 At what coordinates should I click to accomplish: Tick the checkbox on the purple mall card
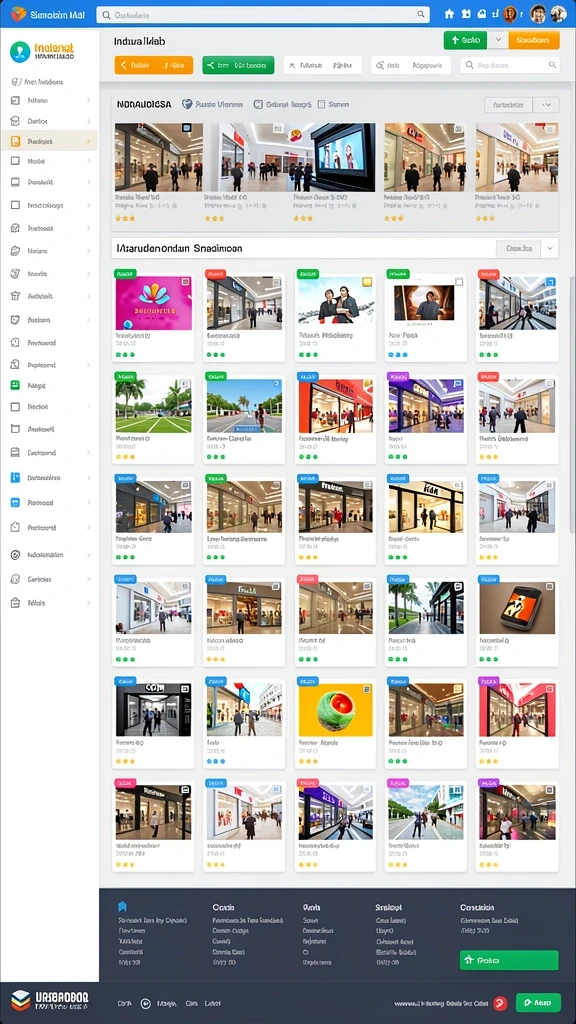pos(458,385)
